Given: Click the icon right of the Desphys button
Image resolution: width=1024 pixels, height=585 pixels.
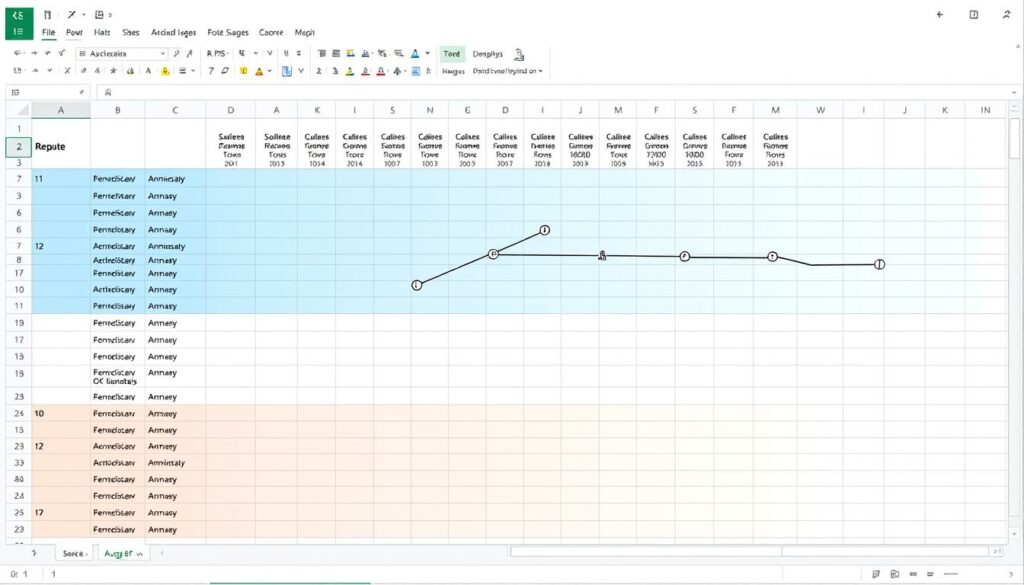Looking at the screenshot, I should coord(519,54).
